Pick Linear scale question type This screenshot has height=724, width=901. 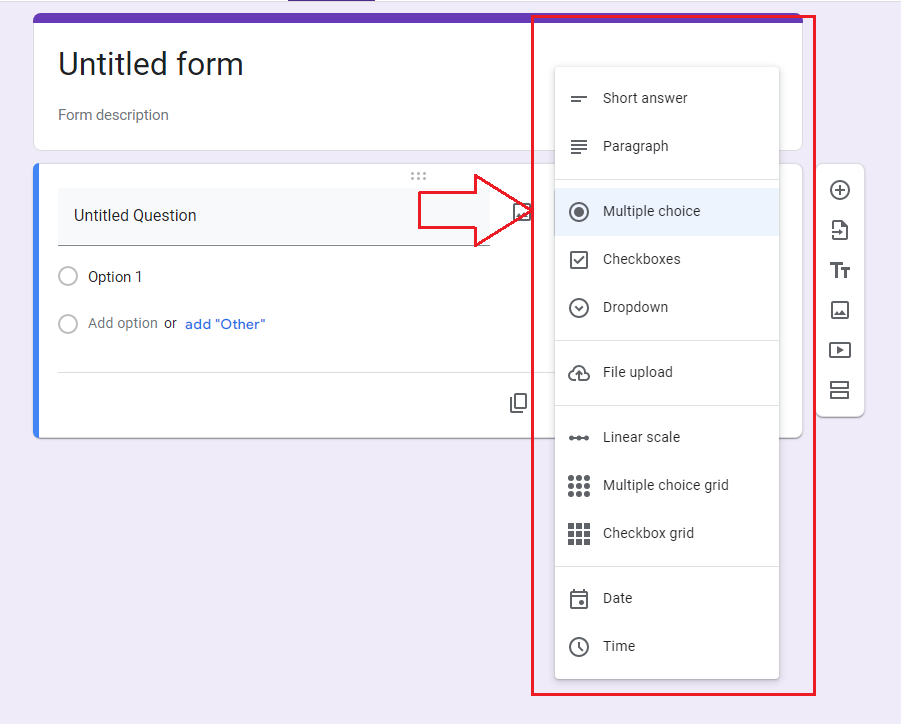pyautogui.click(x=667, y=437)
